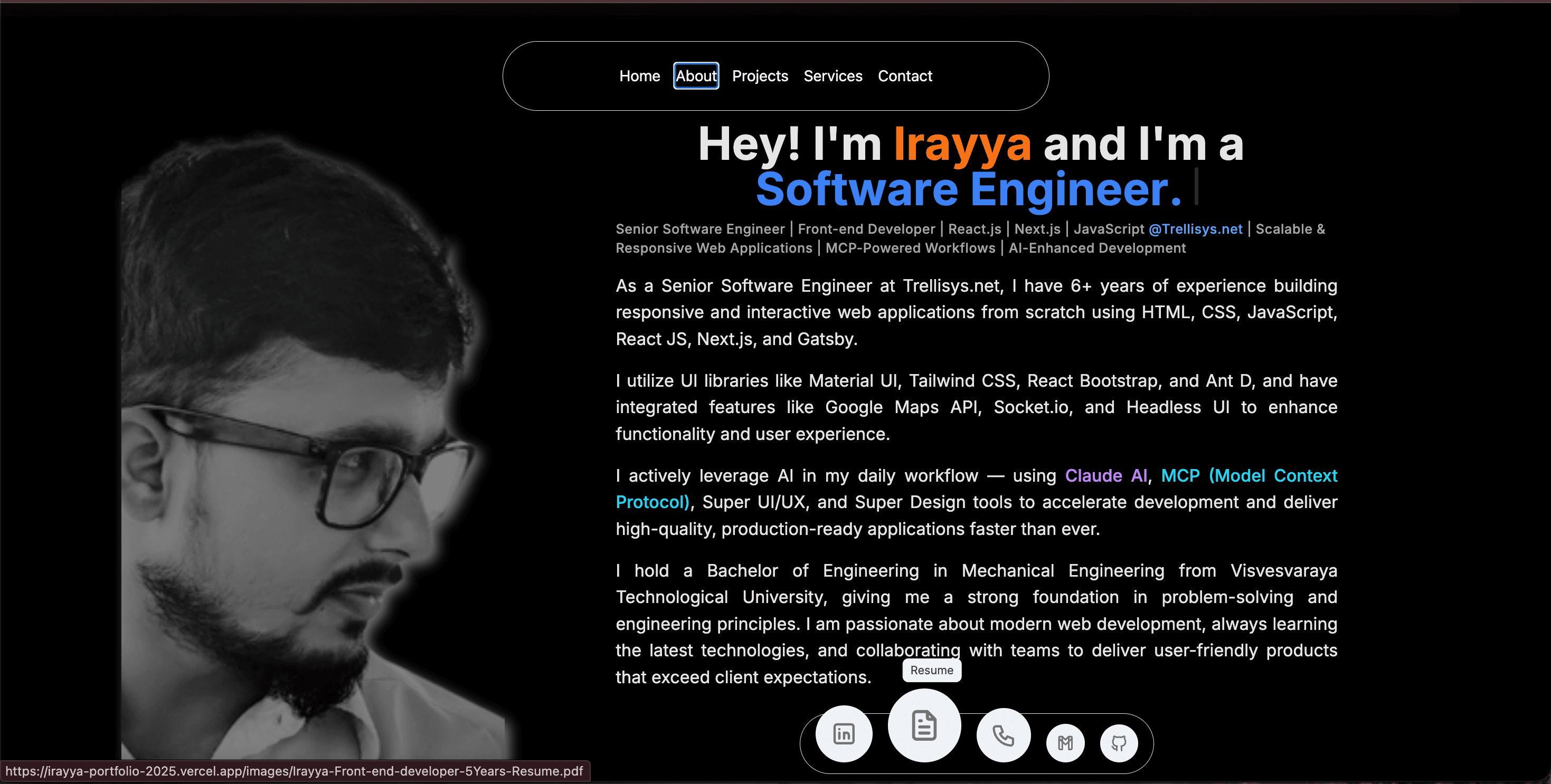Go to Home in navigation bar
The image size is (1551, 784).
(x=639, y=76)
